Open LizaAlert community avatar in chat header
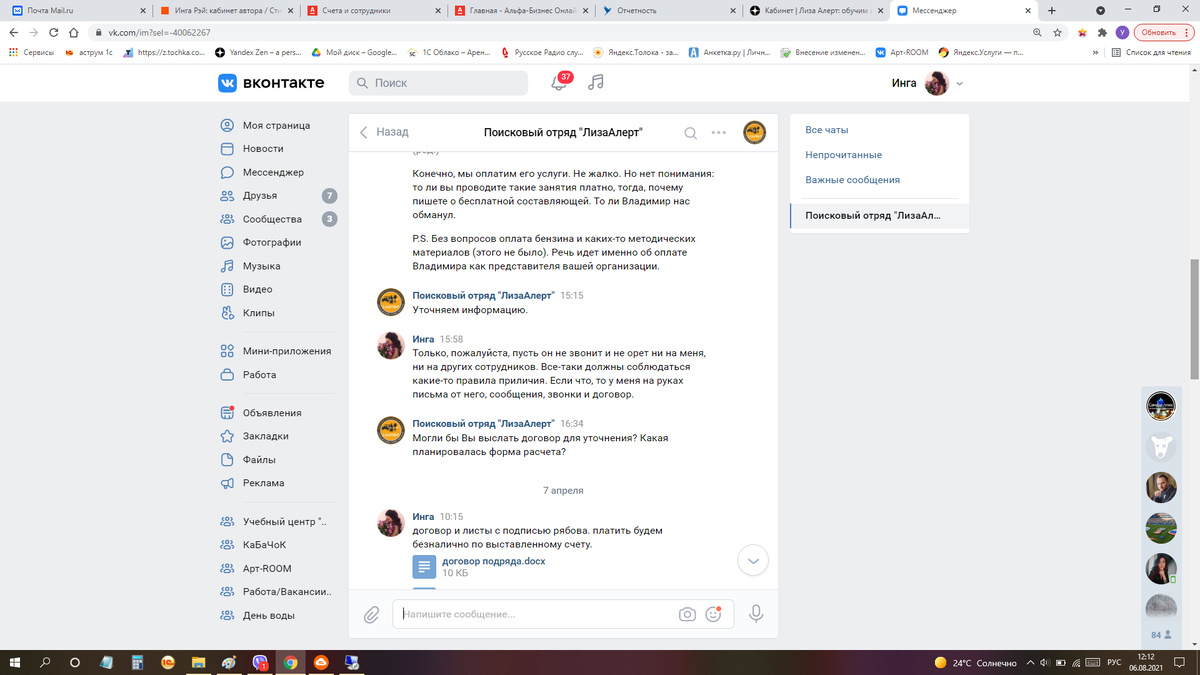The height and width of the screenshot is (675, 1200). click(754, 132)
